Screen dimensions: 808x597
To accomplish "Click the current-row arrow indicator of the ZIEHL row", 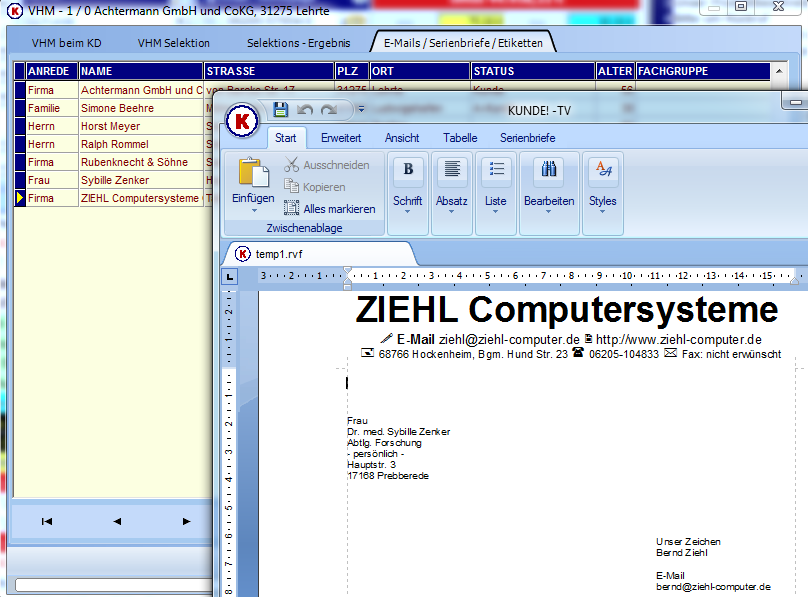I will 20,198.
